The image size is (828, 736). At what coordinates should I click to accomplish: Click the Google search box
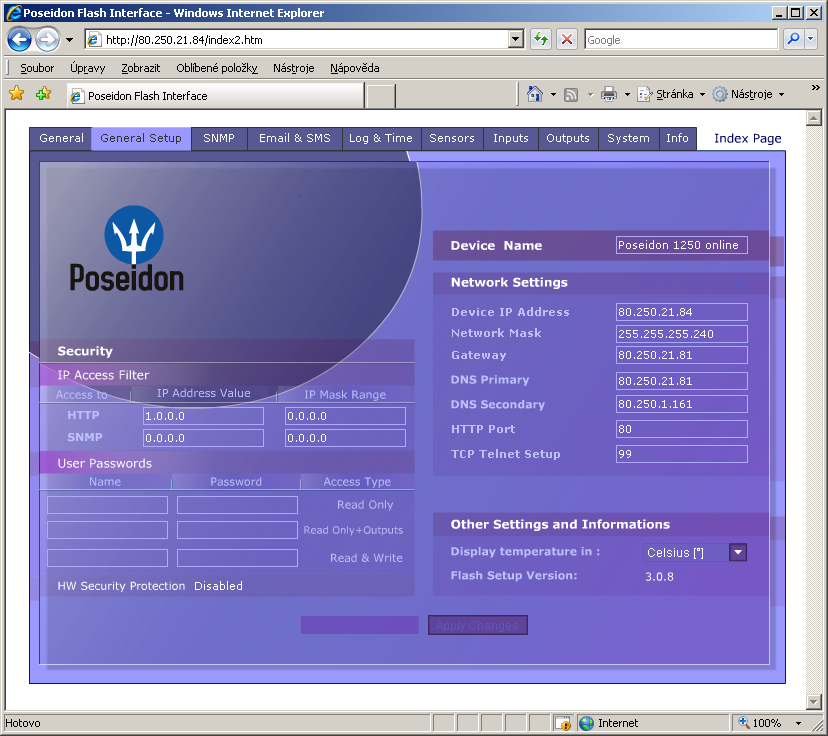[681, 40]
